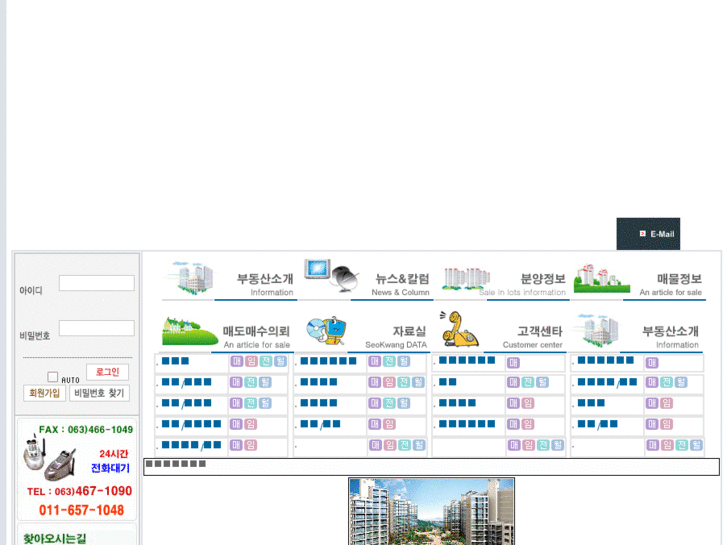This screenshot has height=545, width=727.
Task: Click the 월 badge in bottom row under 자료실
Action: (419, 445)
